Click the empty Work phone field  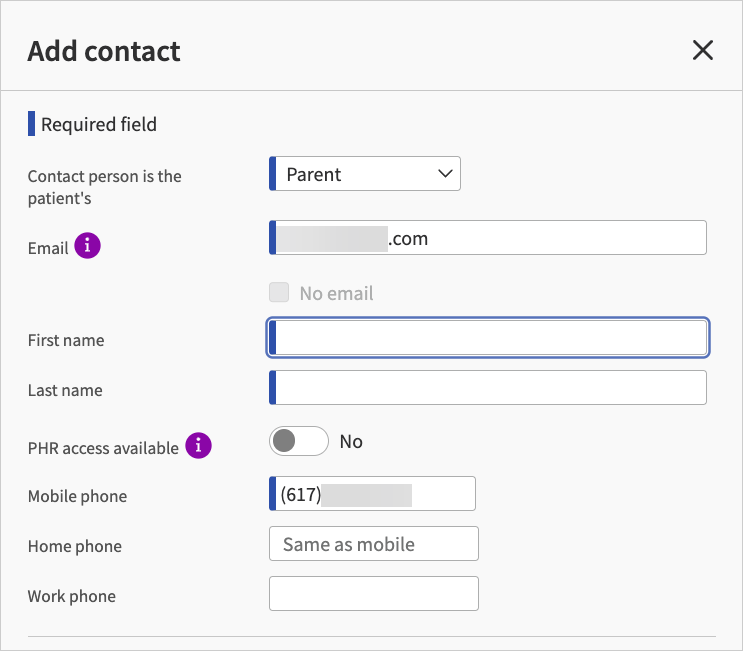click(x=374, y=594)
